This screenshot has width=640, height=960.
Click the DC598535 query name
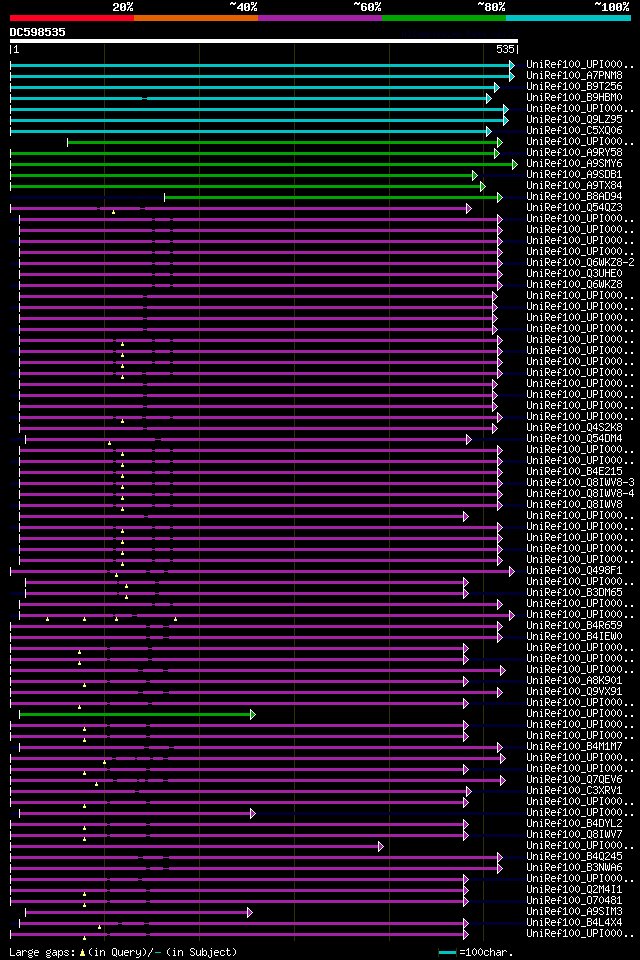point(37,32)
